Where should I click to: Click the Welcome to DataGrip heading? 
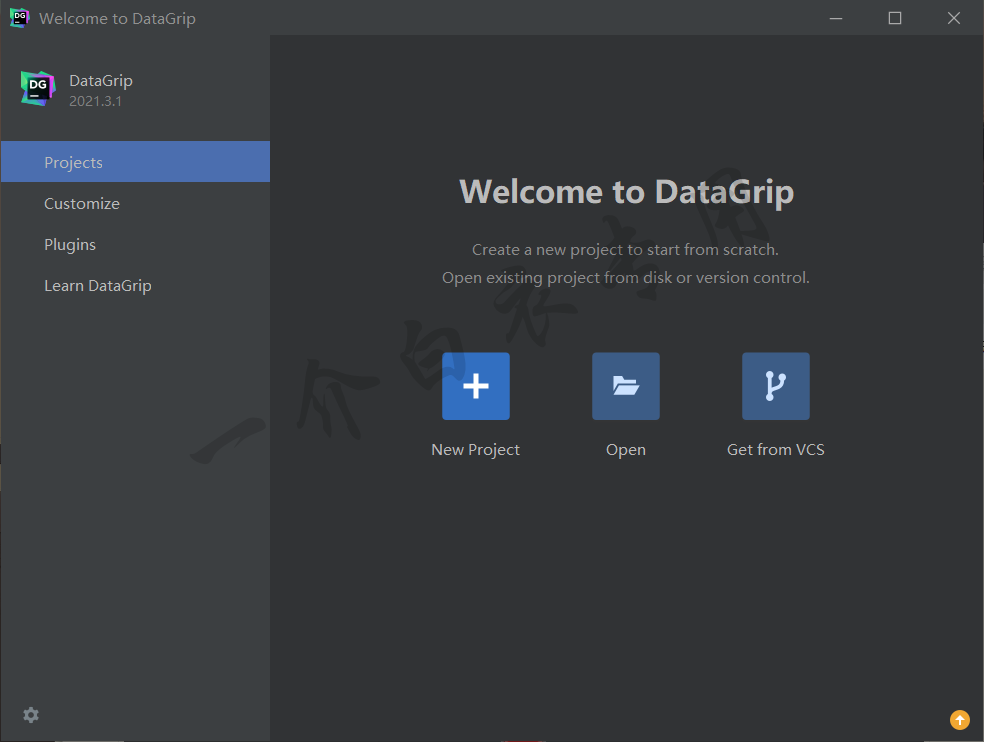[627, 191]
